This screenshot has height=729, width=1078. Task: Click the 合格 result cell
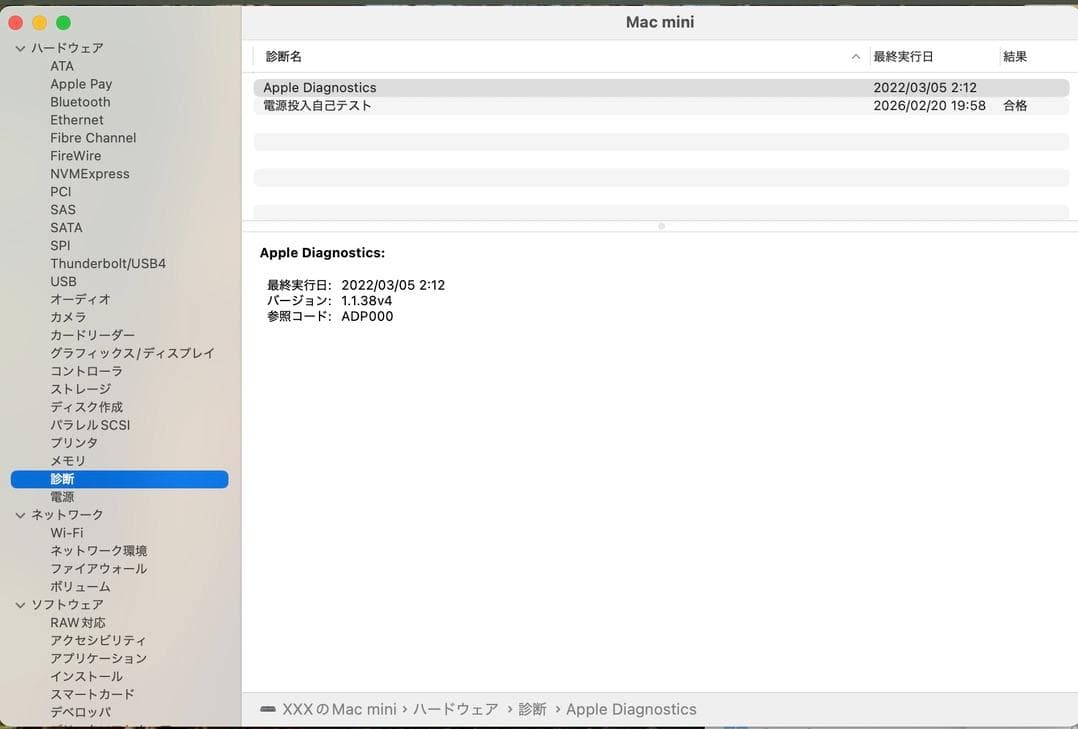[1015, 106]
